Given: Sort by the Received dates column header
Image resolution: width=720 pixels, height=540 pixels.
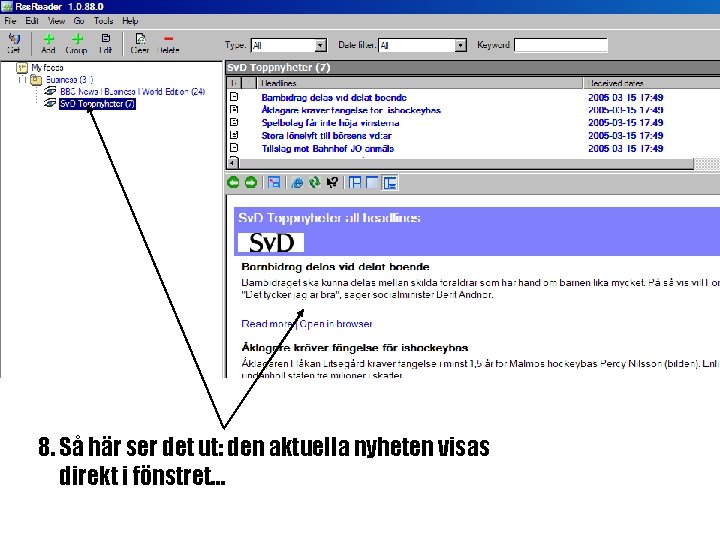Looking at the screenshot, I should point(652,83).
